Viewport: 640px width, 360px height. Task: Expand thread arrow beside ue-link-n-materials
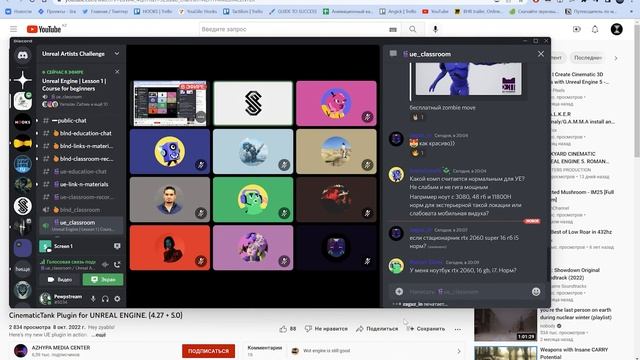click(38, 184)
